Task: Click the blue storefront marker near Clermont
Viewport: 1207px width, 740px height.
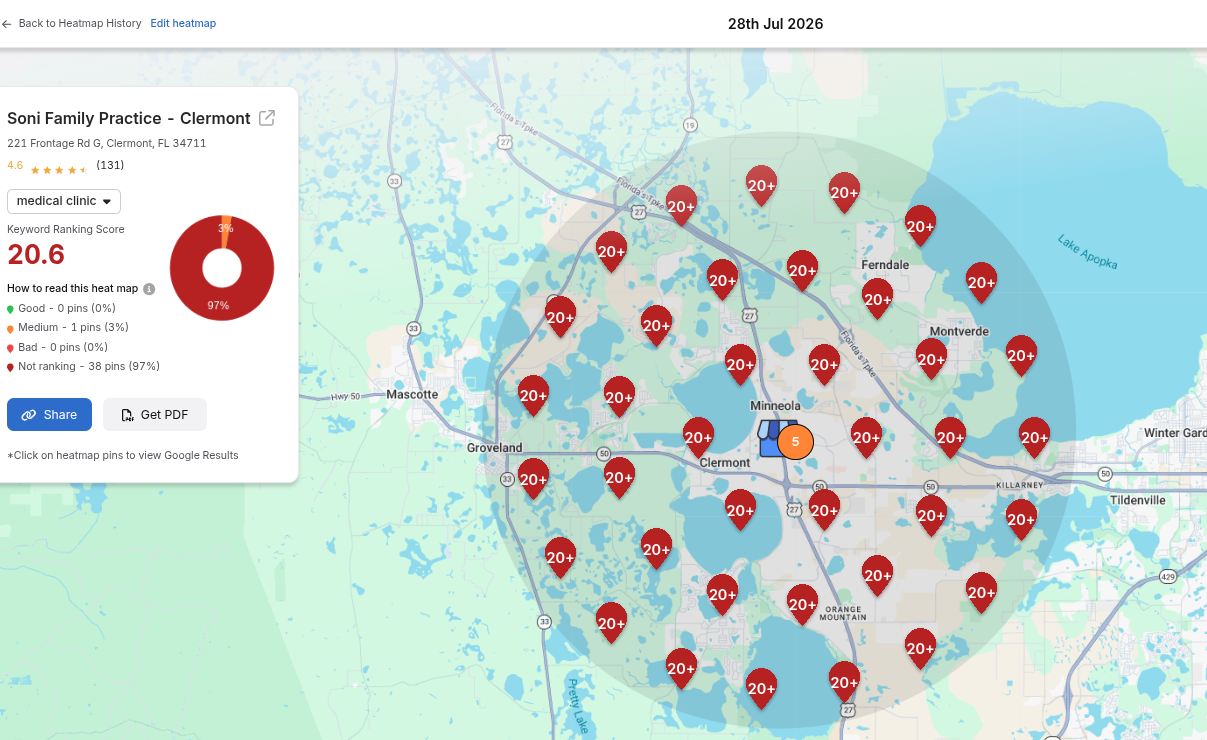Action: point(770,438)
